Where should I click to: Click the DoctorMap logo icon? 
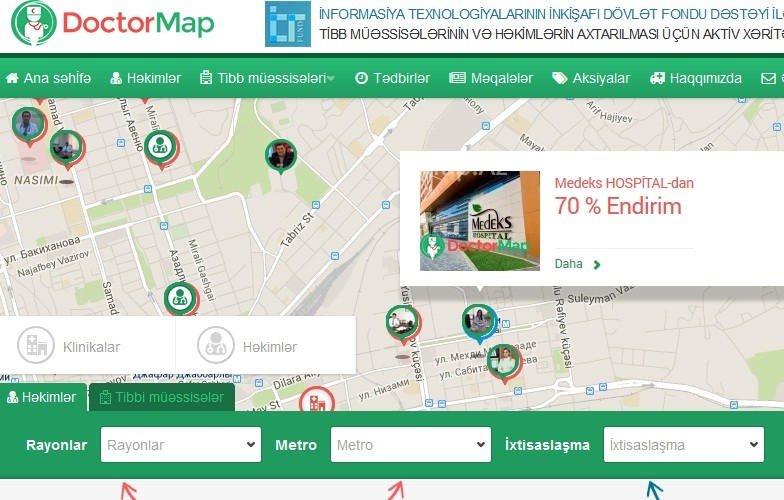33,24
